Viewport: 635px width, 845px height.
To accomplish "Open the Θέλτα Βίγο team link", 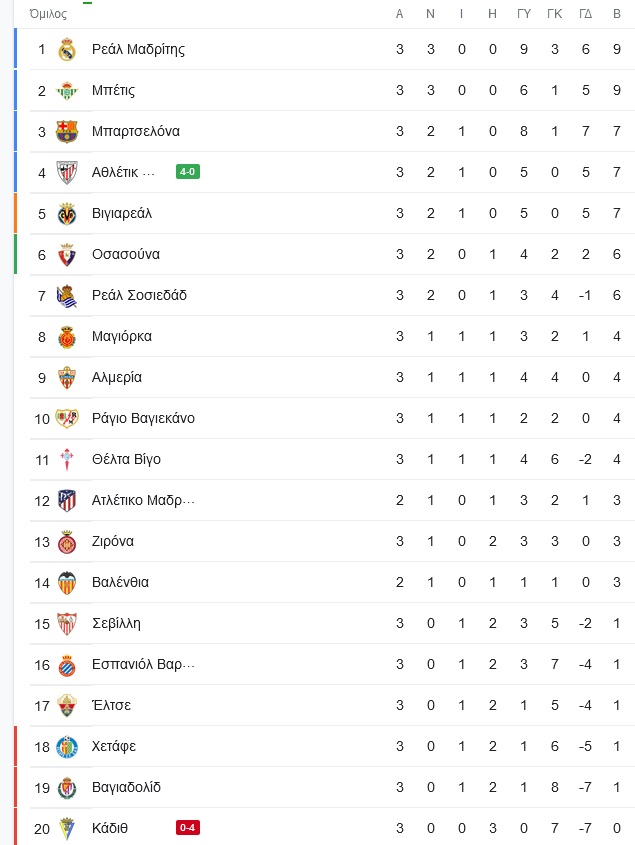I will [x=126, y=459].
